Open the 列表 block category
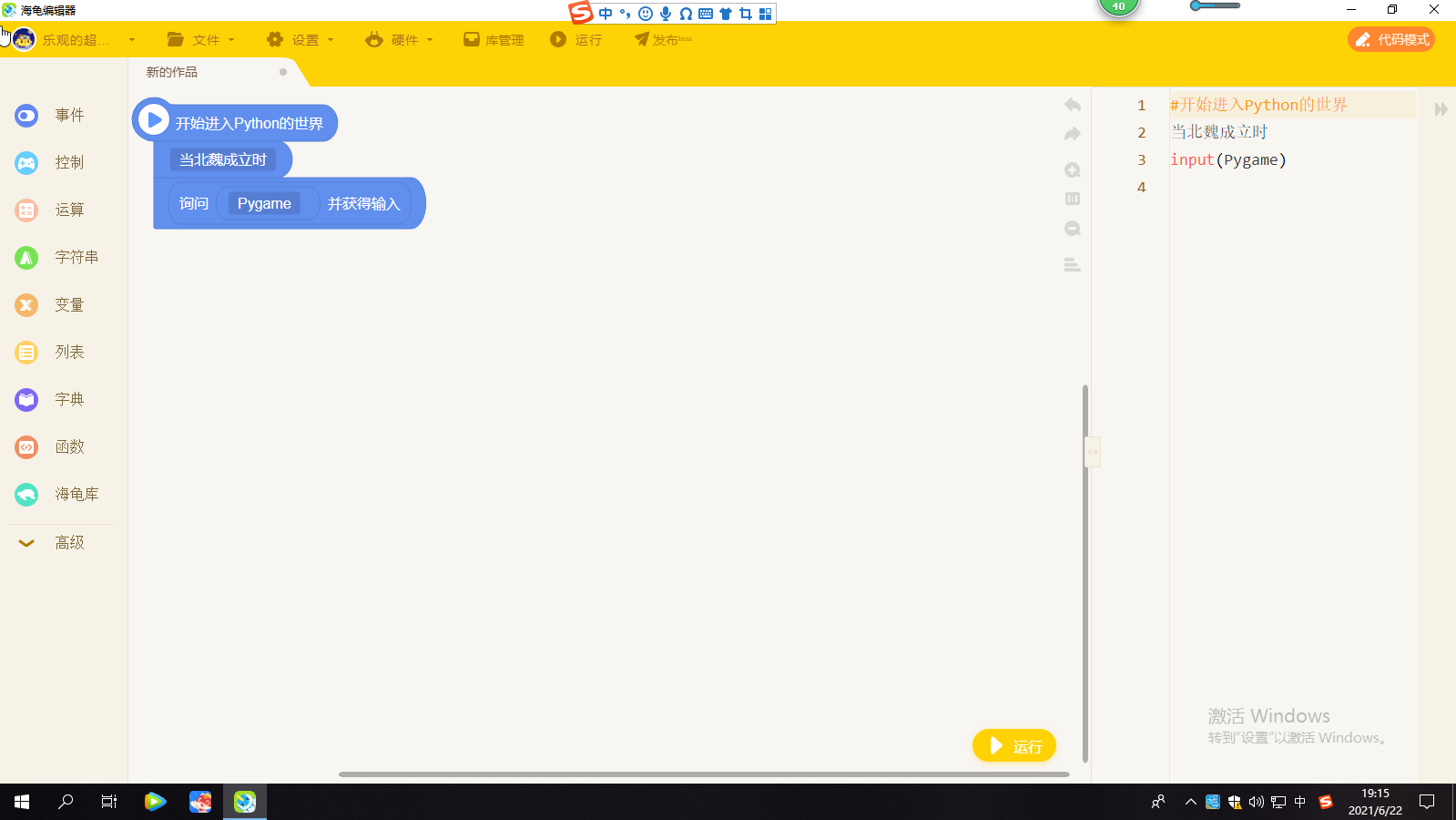Viewport: 1456px width, 820px height. click(50, 352)
